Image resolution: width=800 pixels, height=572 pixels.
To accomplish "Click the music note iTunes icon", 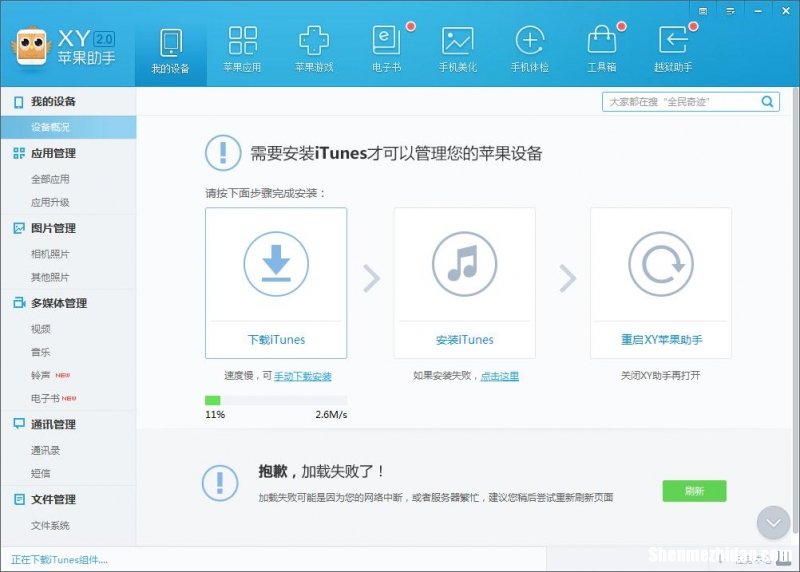I will pos(464,264).
